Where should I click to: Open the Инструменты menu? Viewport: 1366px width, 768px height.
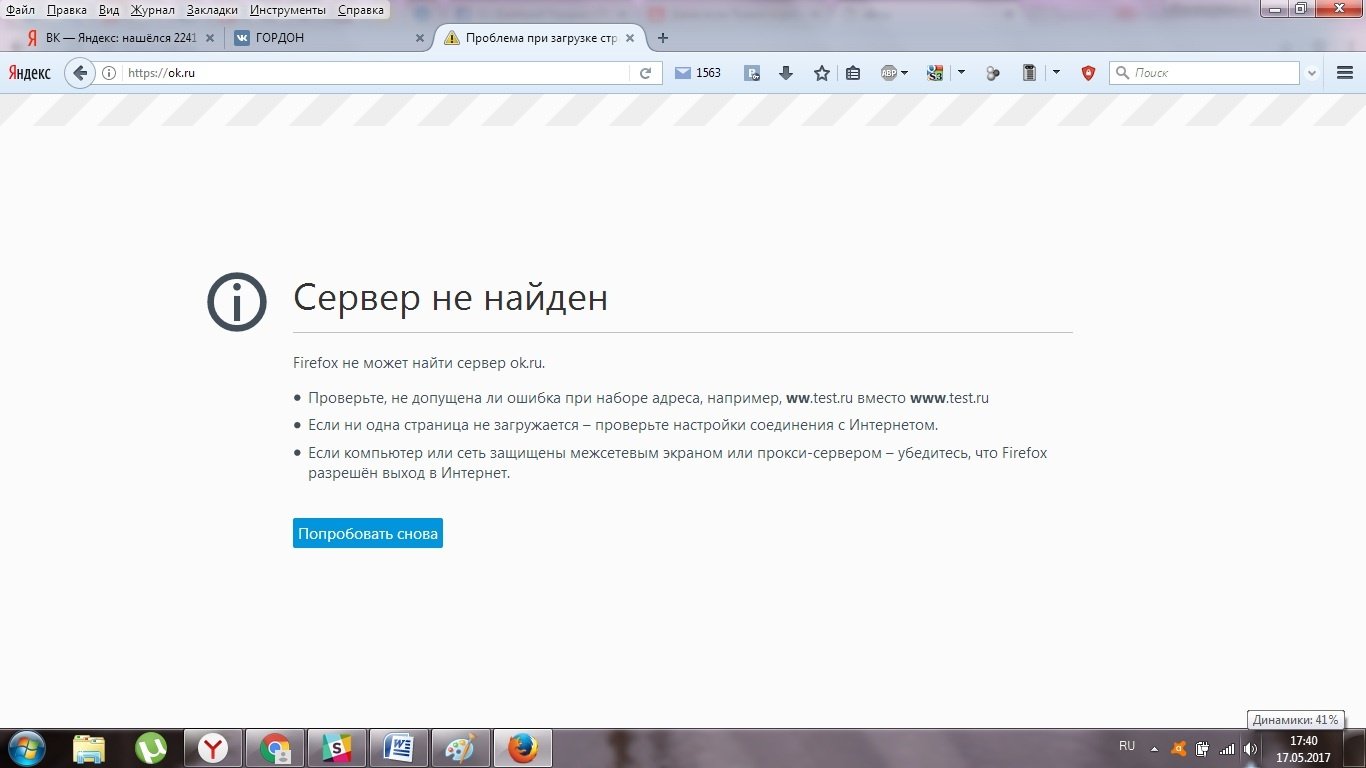pos(288,10)
